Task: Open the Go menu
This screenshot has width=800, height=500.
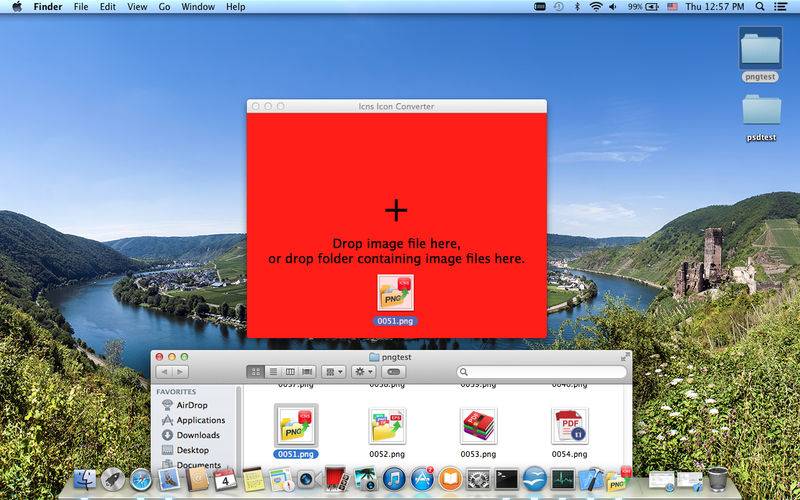Action: coord(164,7)
